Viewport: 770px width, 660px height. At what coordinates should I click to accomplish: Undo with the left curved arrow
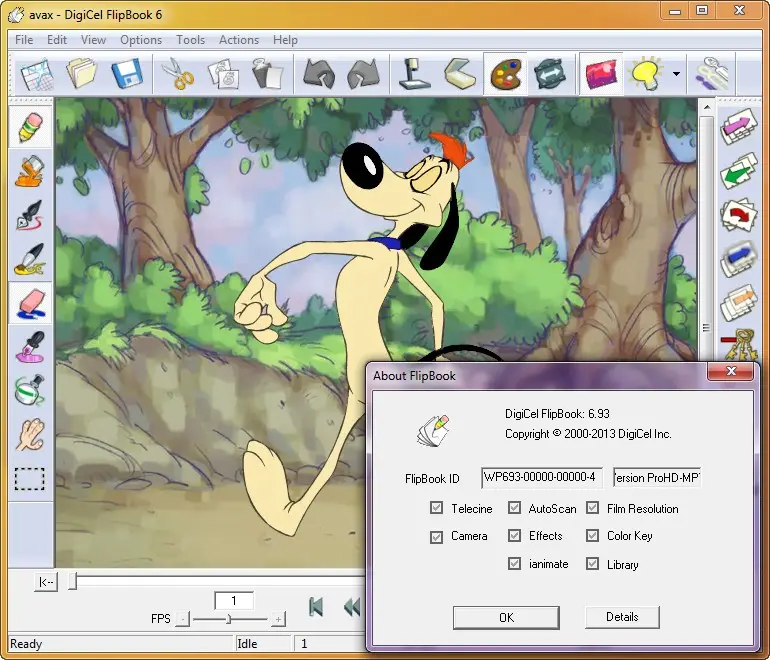pos(319,74)
